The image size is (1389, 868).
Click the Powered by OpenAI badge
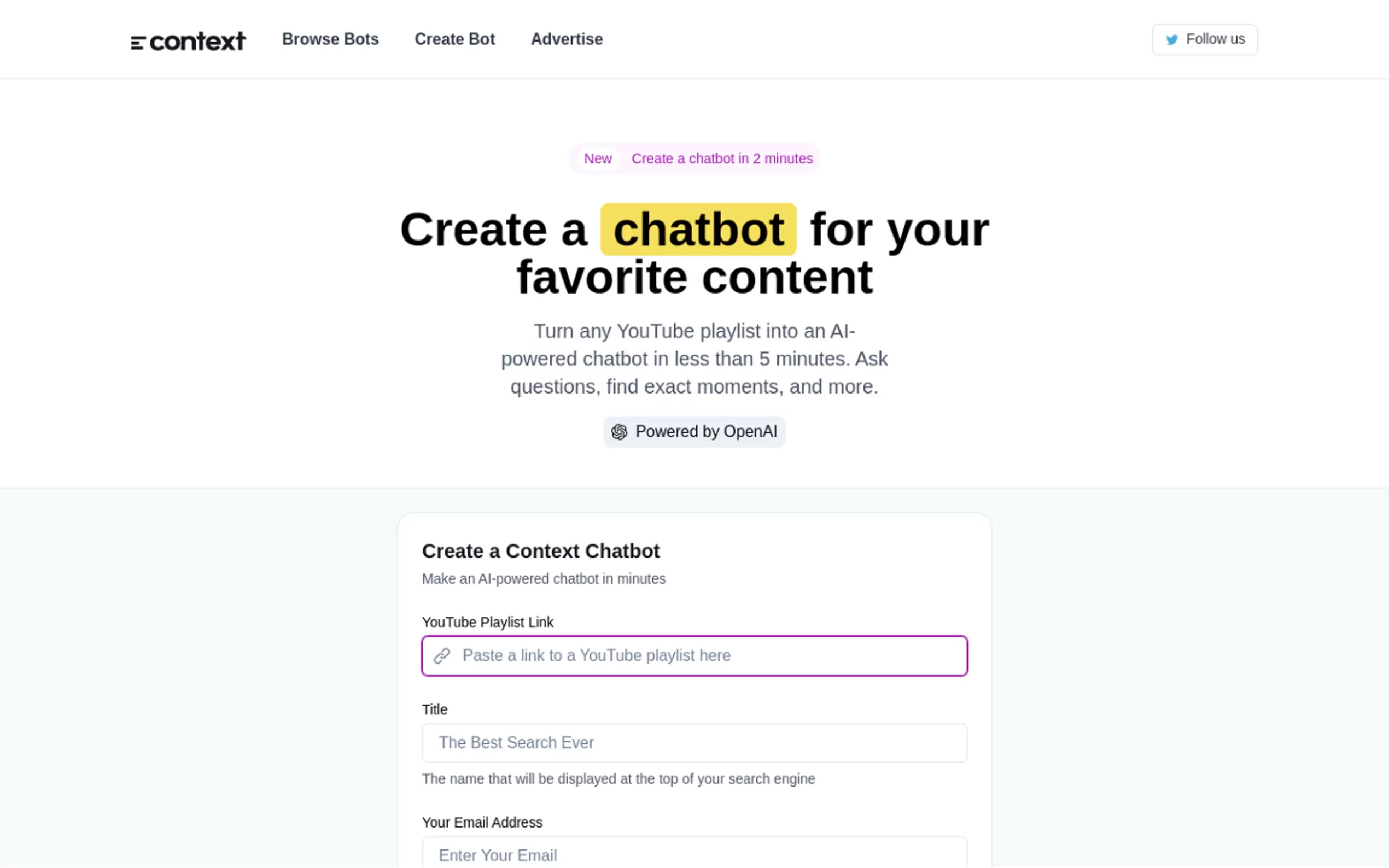[694, 432]
